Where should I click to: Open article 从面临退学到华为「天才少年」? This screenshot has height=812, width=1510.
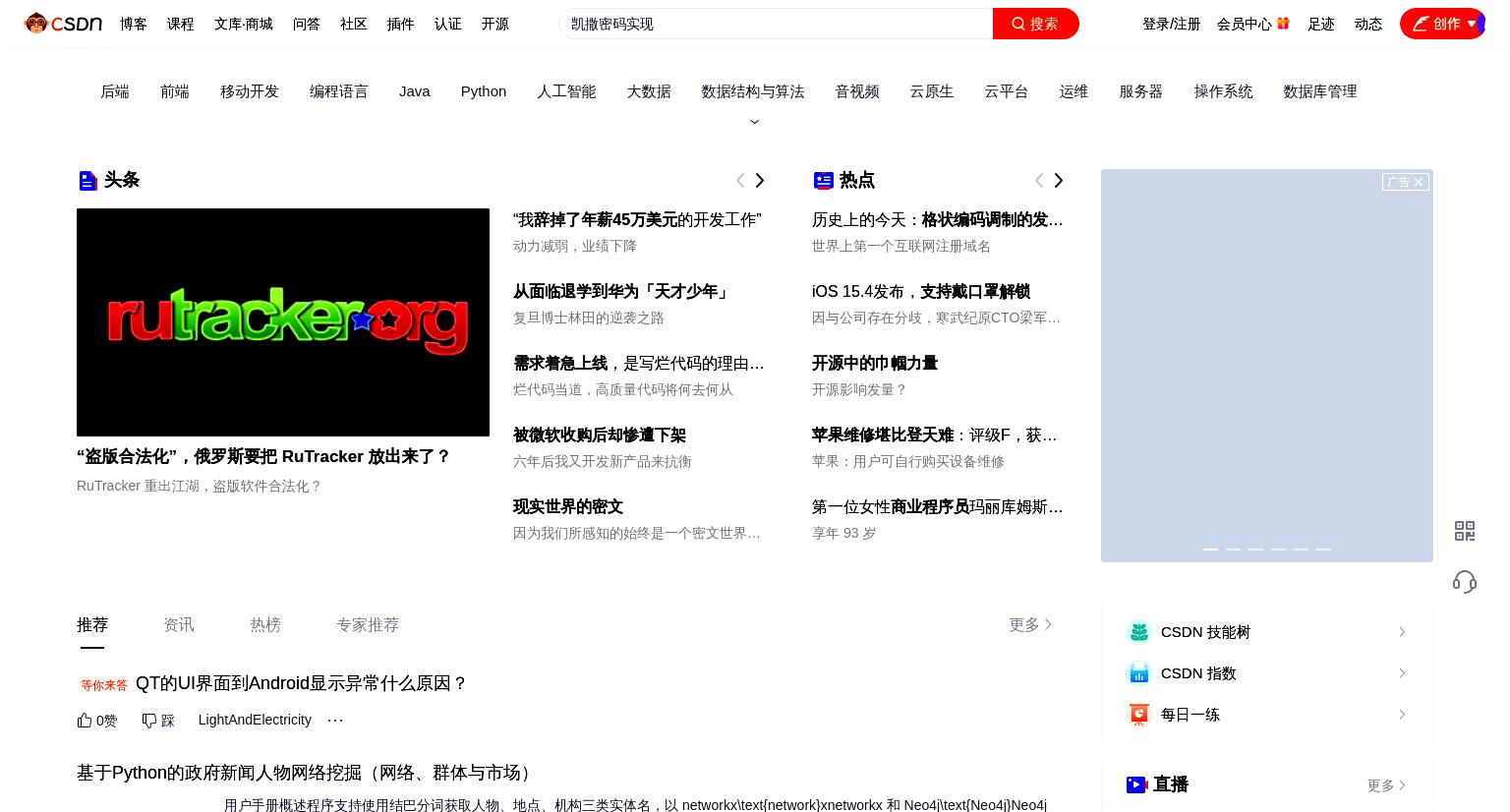pyautogui.click(x=621, y=292)
